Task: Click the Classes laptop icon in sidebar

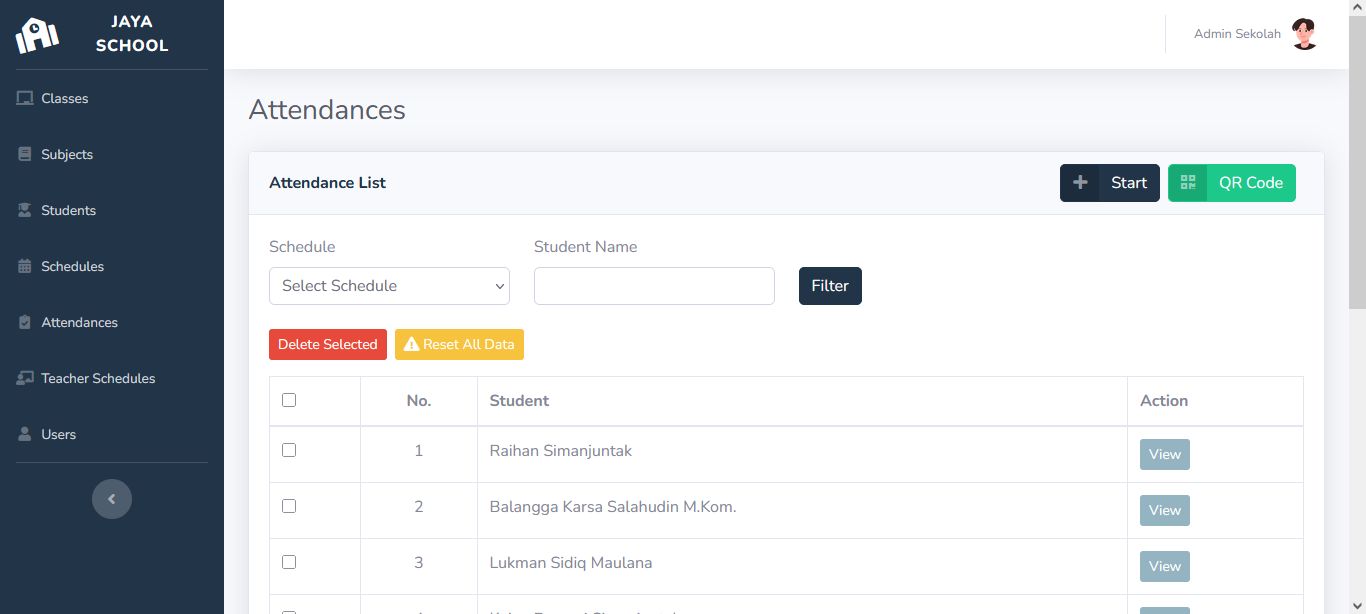Action: pos(25,98)
